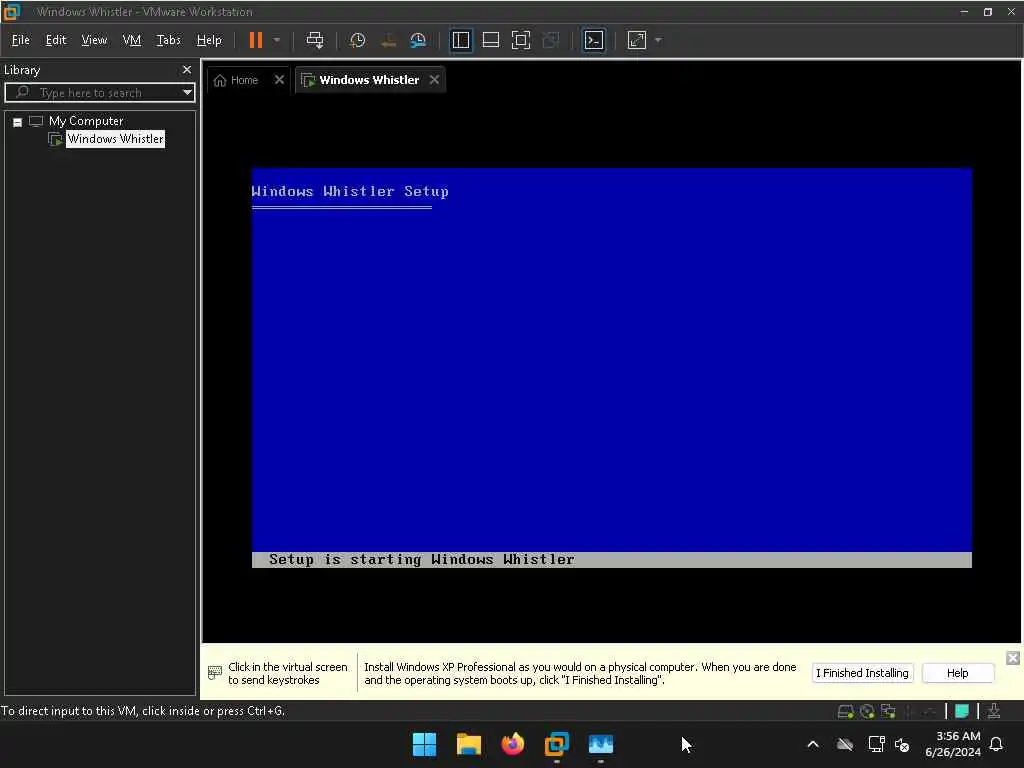Image resolution: width=1024 pixels, height=768 pixels.
Task: Click the stretch guest display icon
Action: point(637,40)
